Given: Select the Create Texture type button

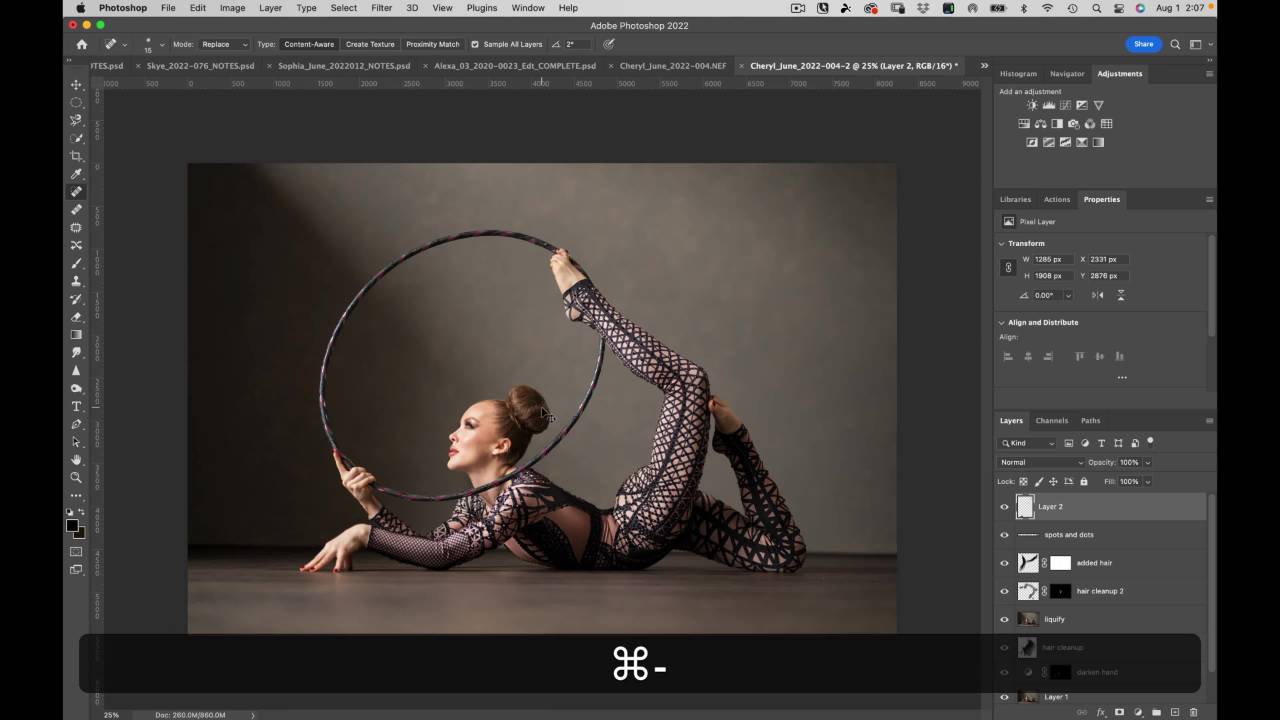Looking at the screenshot, I should (x=370, y=44).
